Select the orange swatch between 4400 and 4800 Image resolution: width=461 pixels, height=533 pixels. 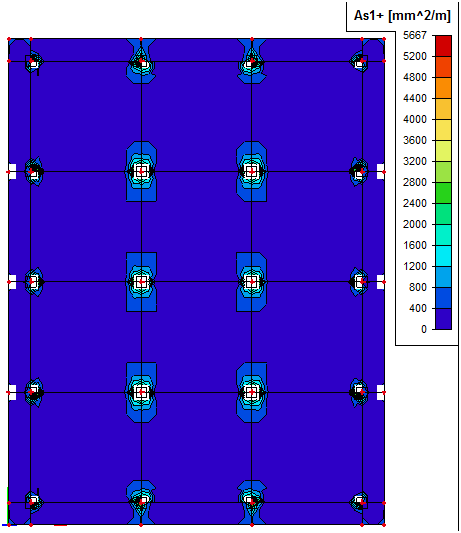coord(443,88)
